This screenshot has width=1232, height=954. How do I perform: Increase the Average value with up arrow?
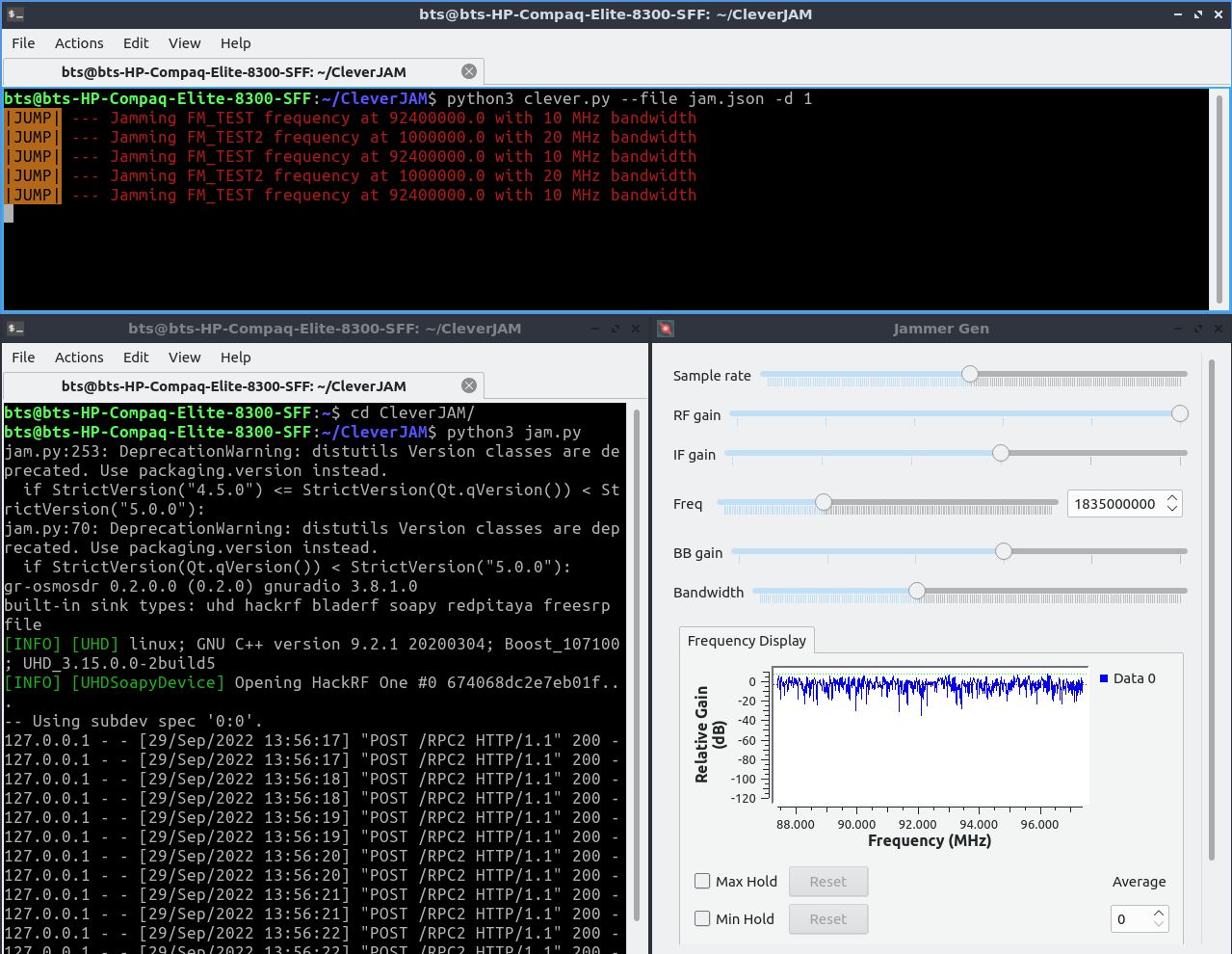click(1159, 913)
